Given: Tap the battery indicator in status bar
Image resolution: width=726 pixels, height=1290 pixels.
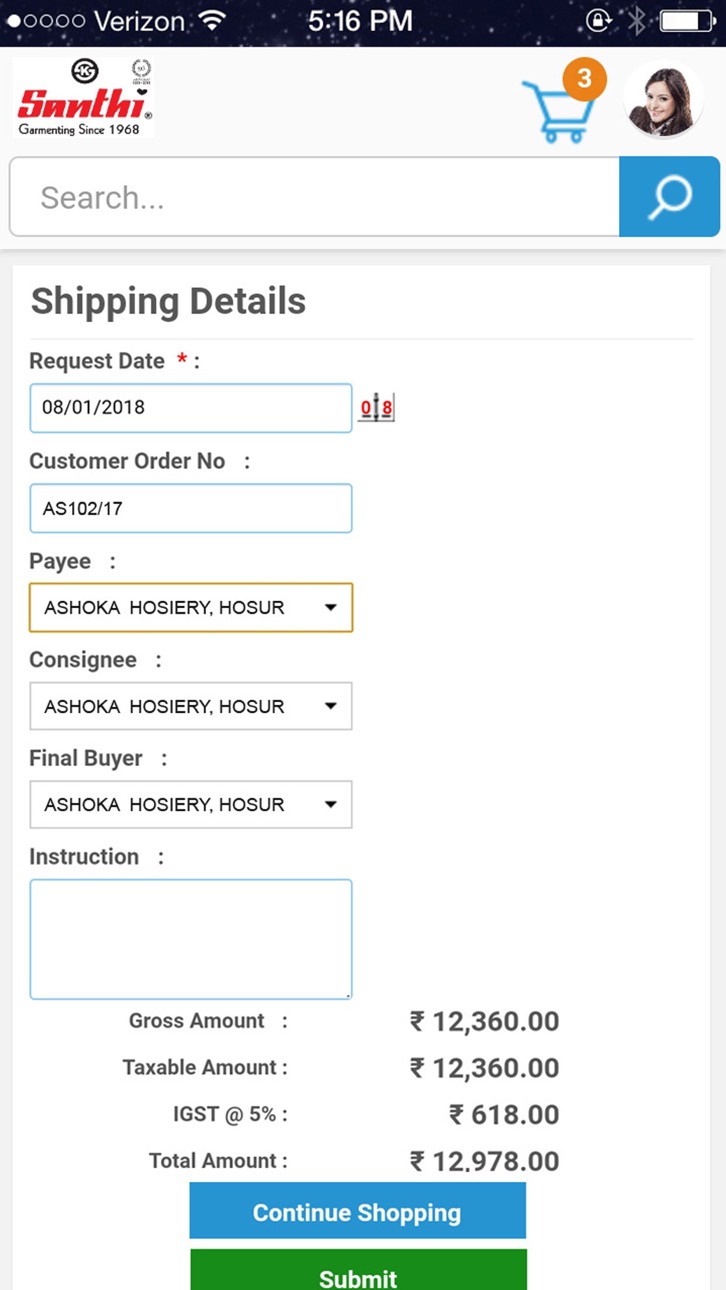Looking at the screenshot, I should click(x=683, y=20).
